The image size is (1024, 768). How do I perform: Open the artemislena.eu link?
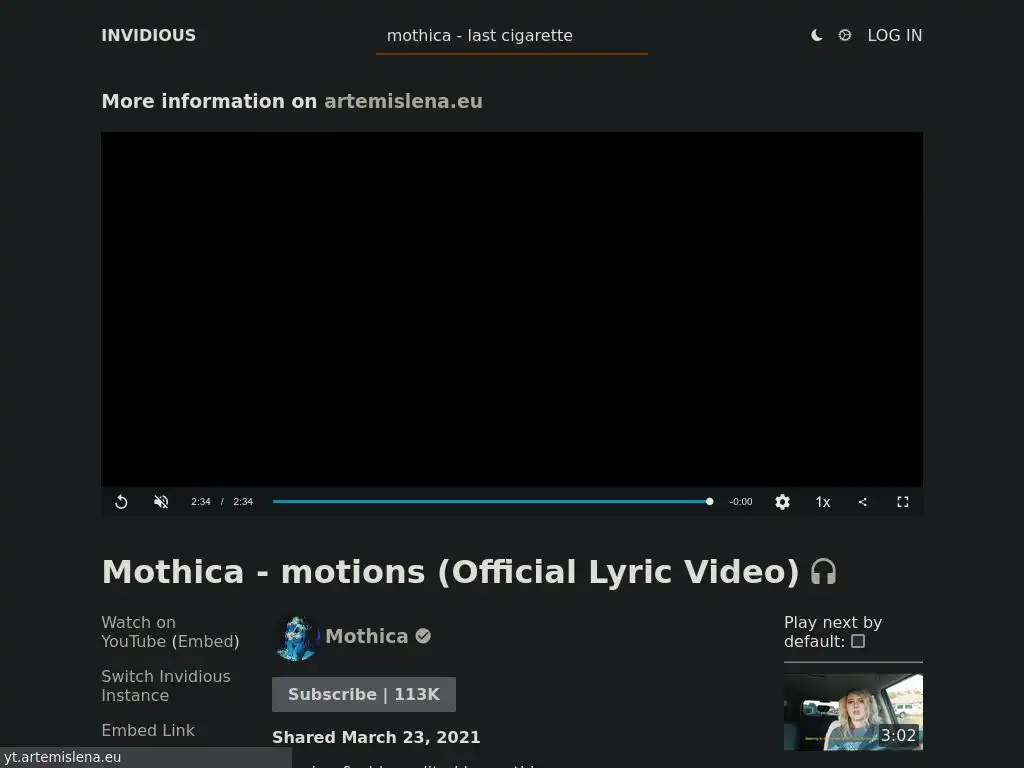pyautogui.click(x=403, y=101)
